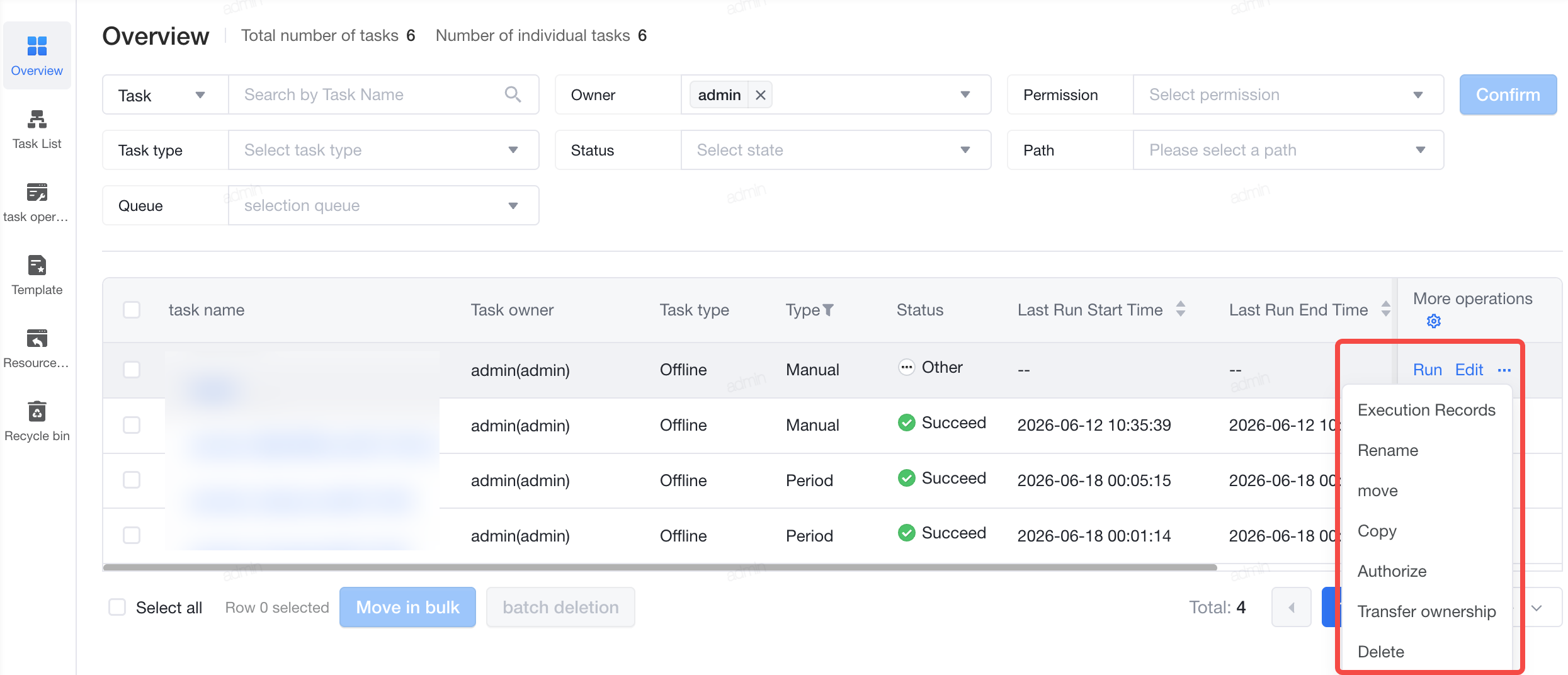Click the search magnifier in Task Name field
1568x675 pixels.
513,94
